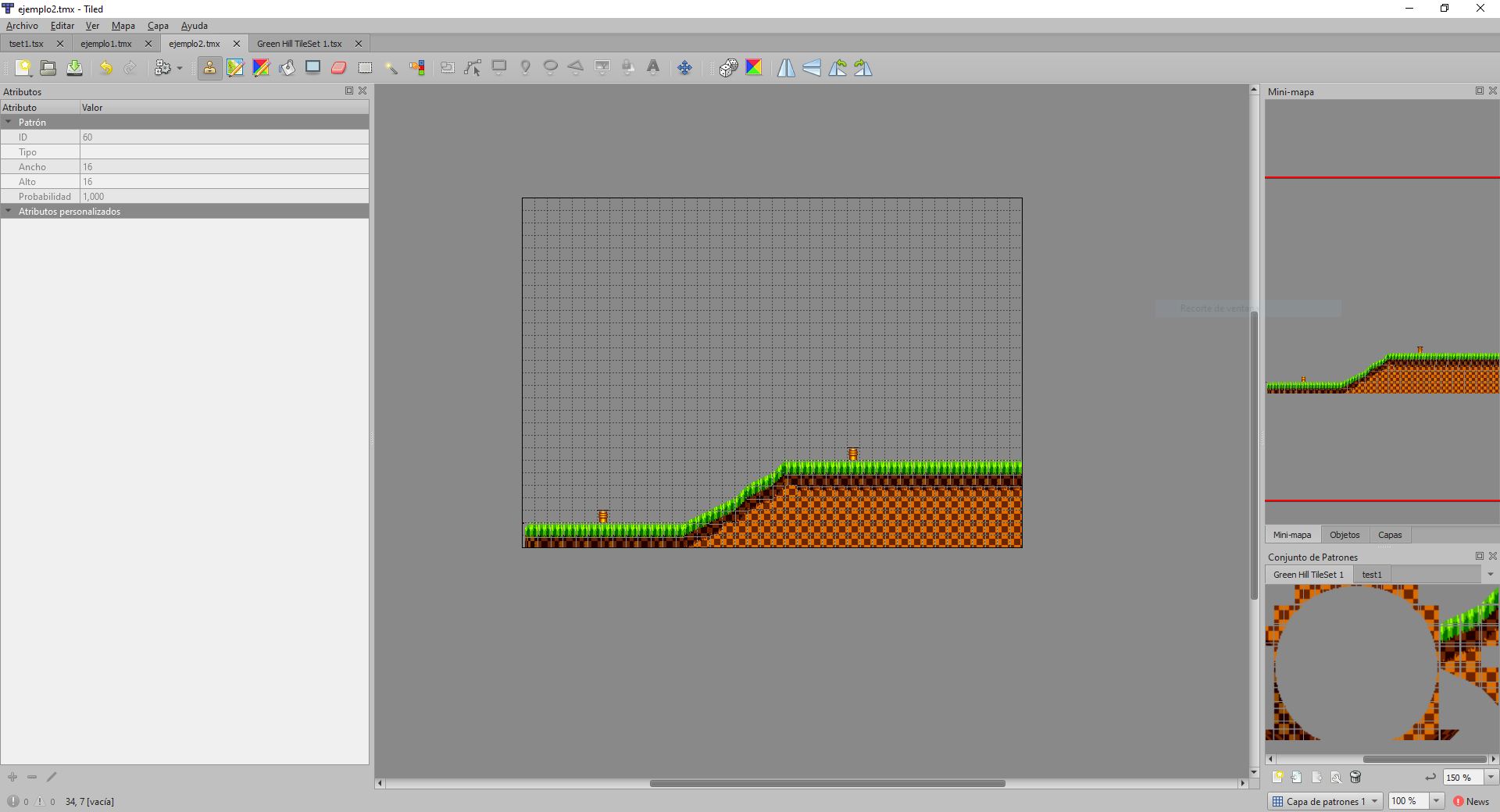Viewport: 1500px width, 812px height.
Task: Collapse the Patrón section in Atributos
Action: coord(9,122)
